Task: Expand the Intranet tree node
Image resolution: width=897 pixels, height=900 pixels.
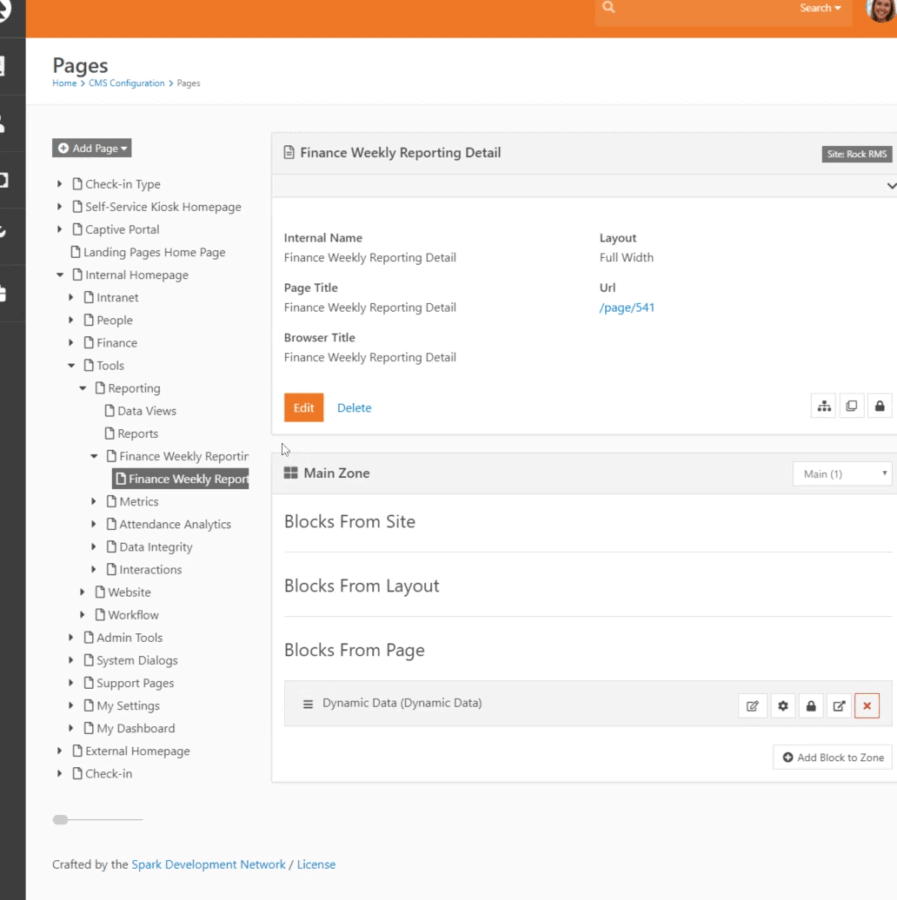Action: tap(71, 297)
